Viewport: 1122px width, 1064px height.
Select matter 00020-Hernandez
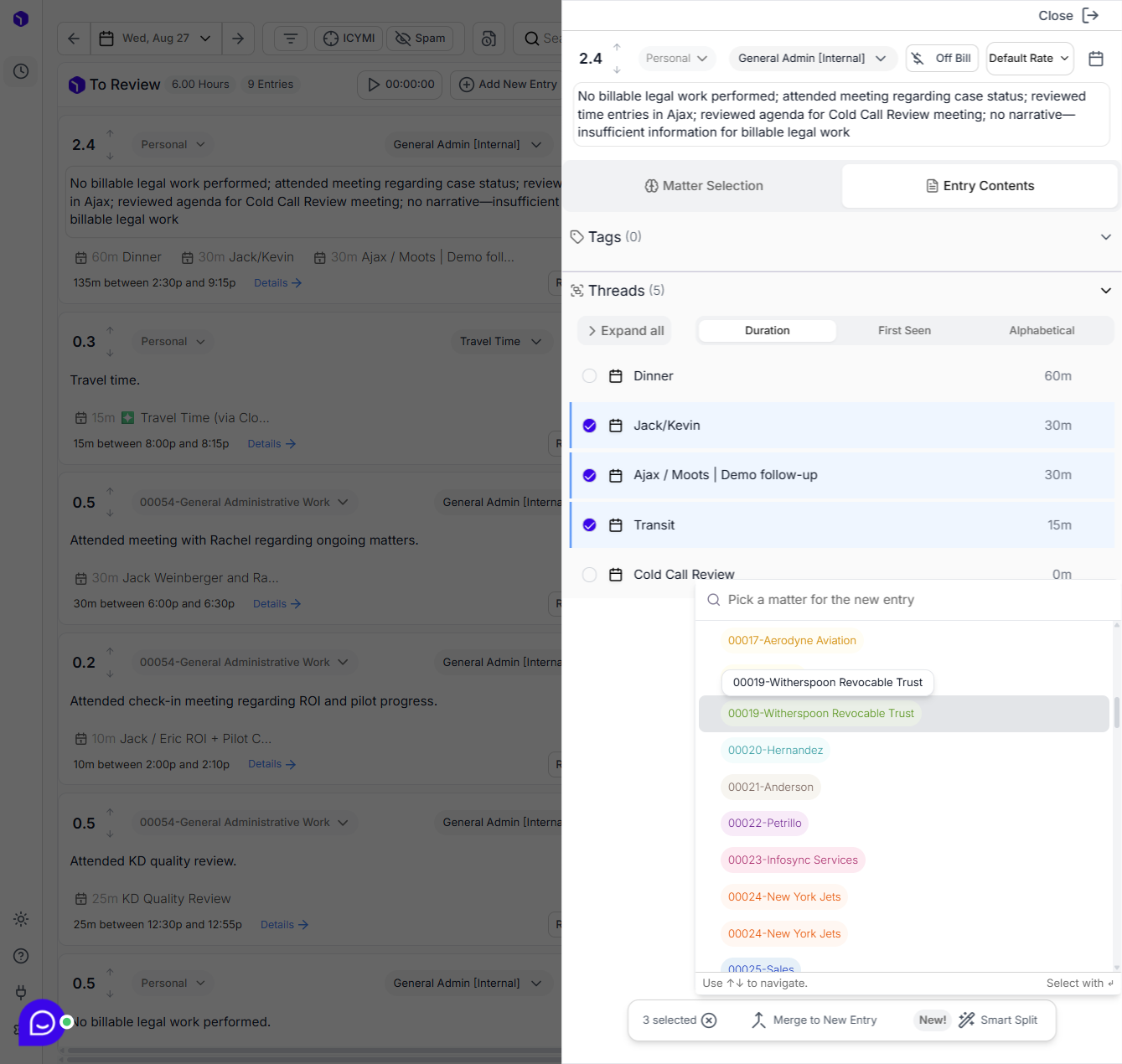click(x=775, y=750)
